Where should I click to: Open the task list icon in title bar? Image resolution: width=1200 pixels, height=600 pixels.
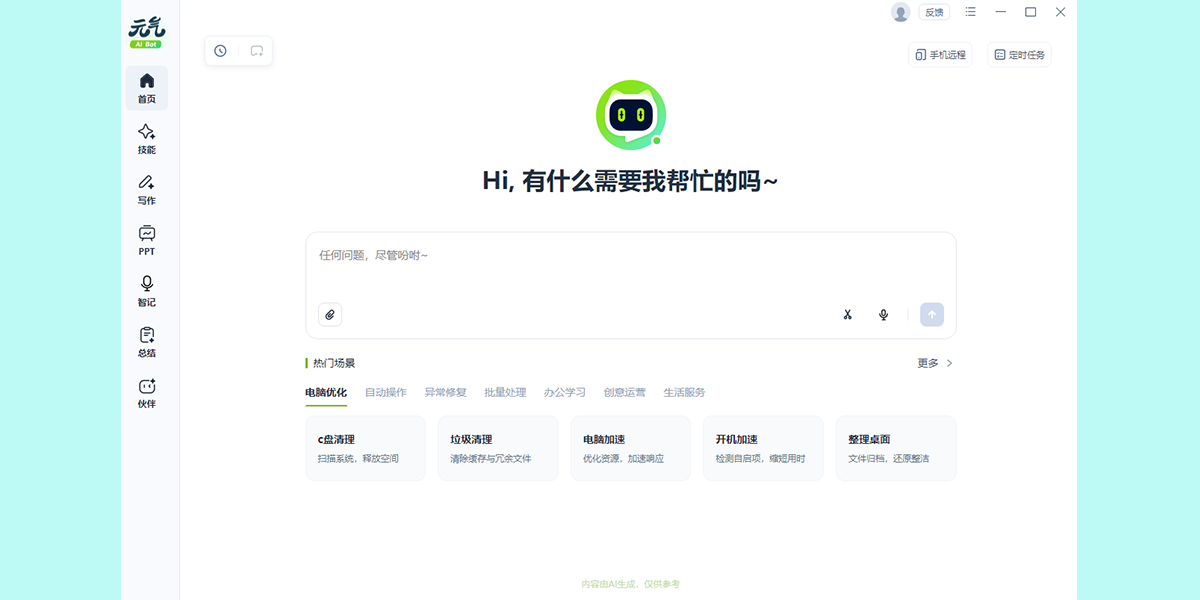tap(969, 12)
